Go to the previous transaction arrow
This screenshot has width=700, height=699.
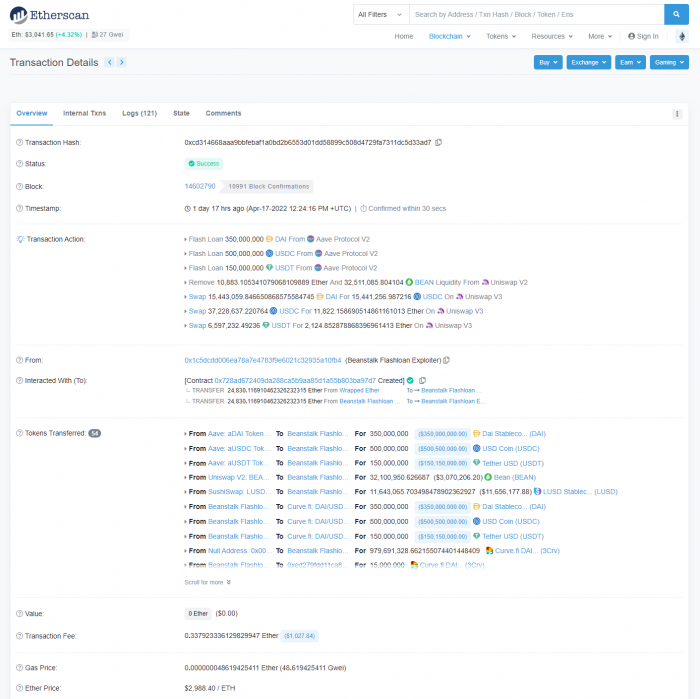pos(109,62)
